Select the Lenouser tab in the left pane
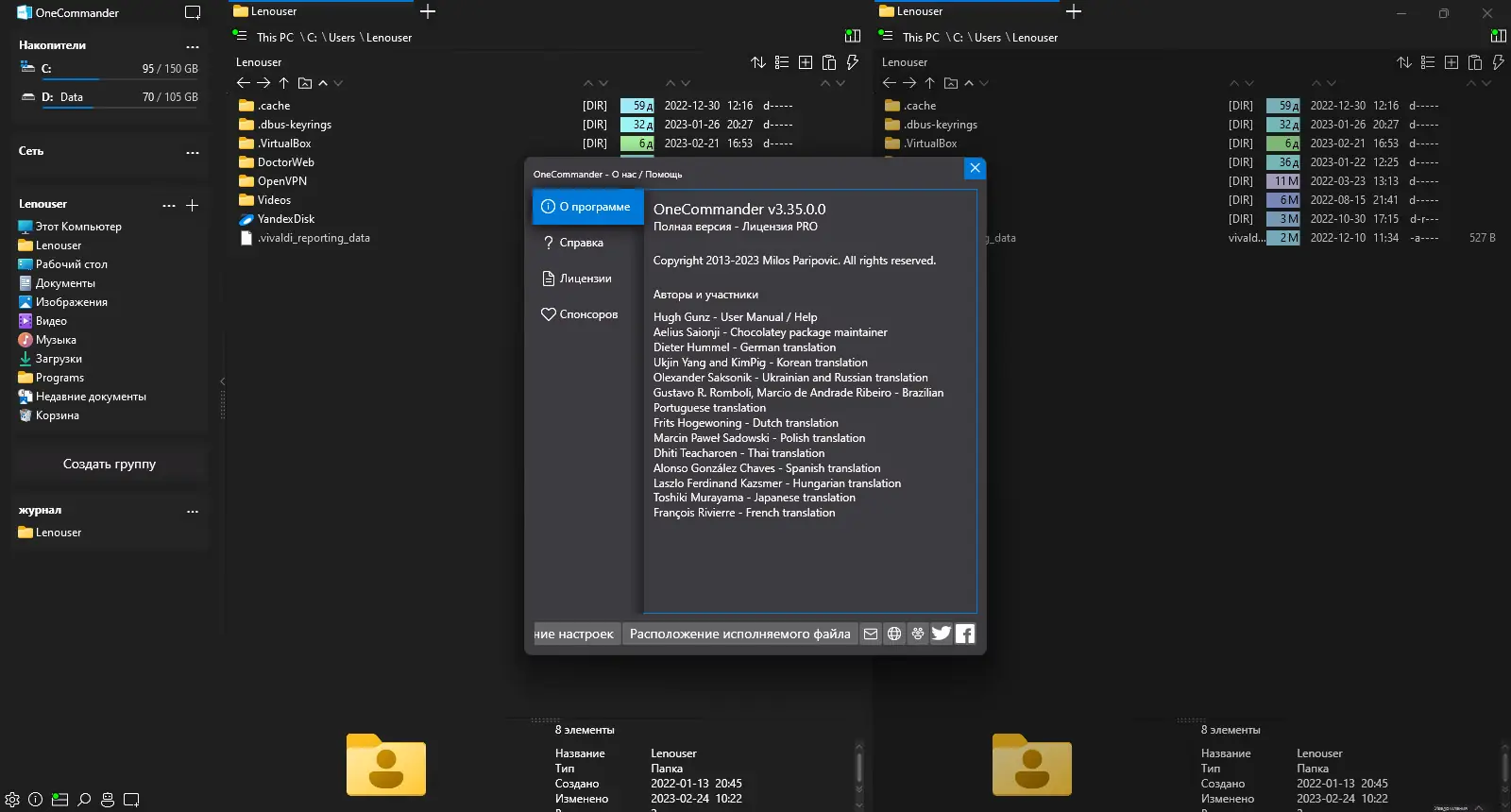This screenshot has width=1511, height=812. [x=321, y=11]
